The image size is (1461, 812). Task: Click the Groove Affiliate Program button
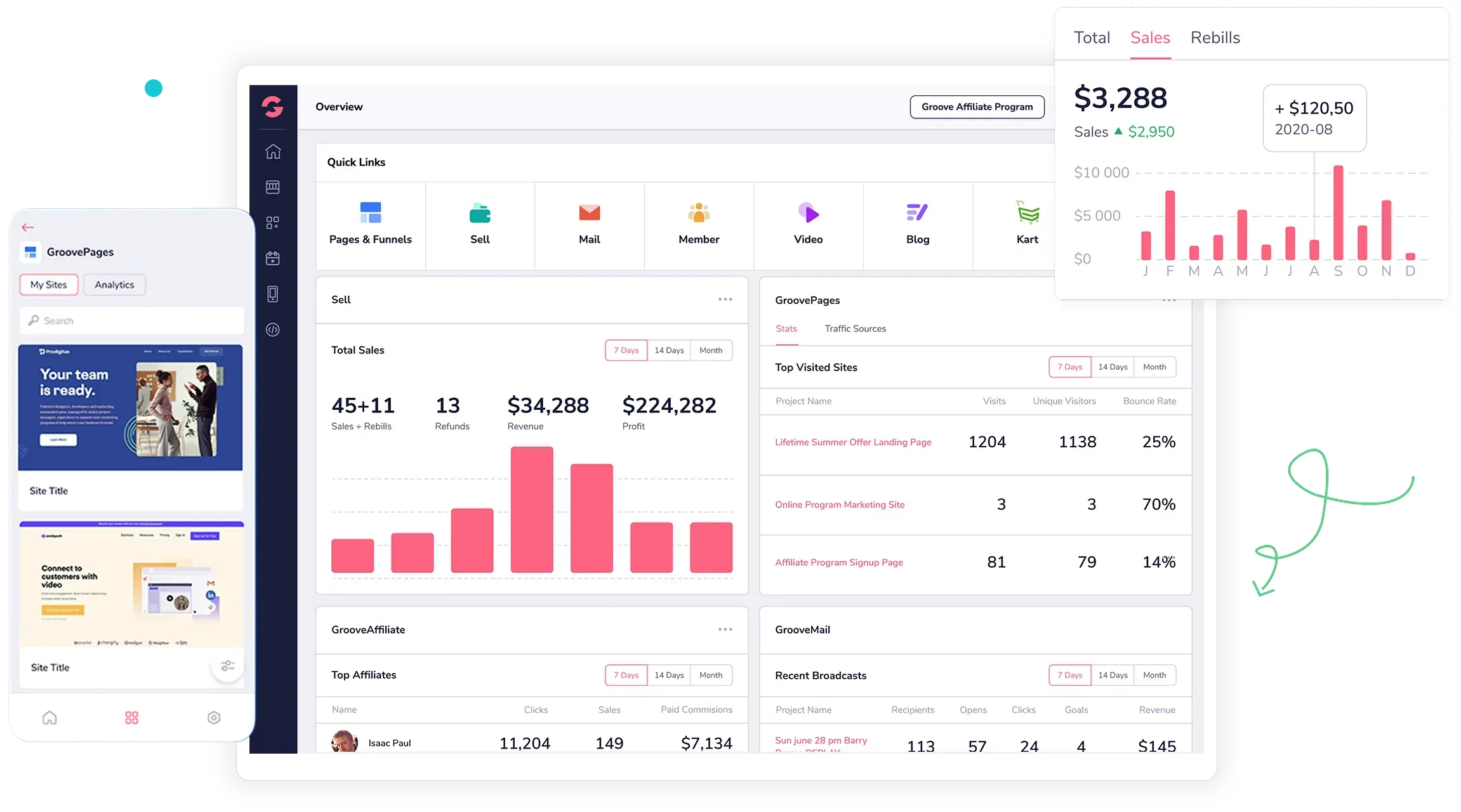[977, 107]
